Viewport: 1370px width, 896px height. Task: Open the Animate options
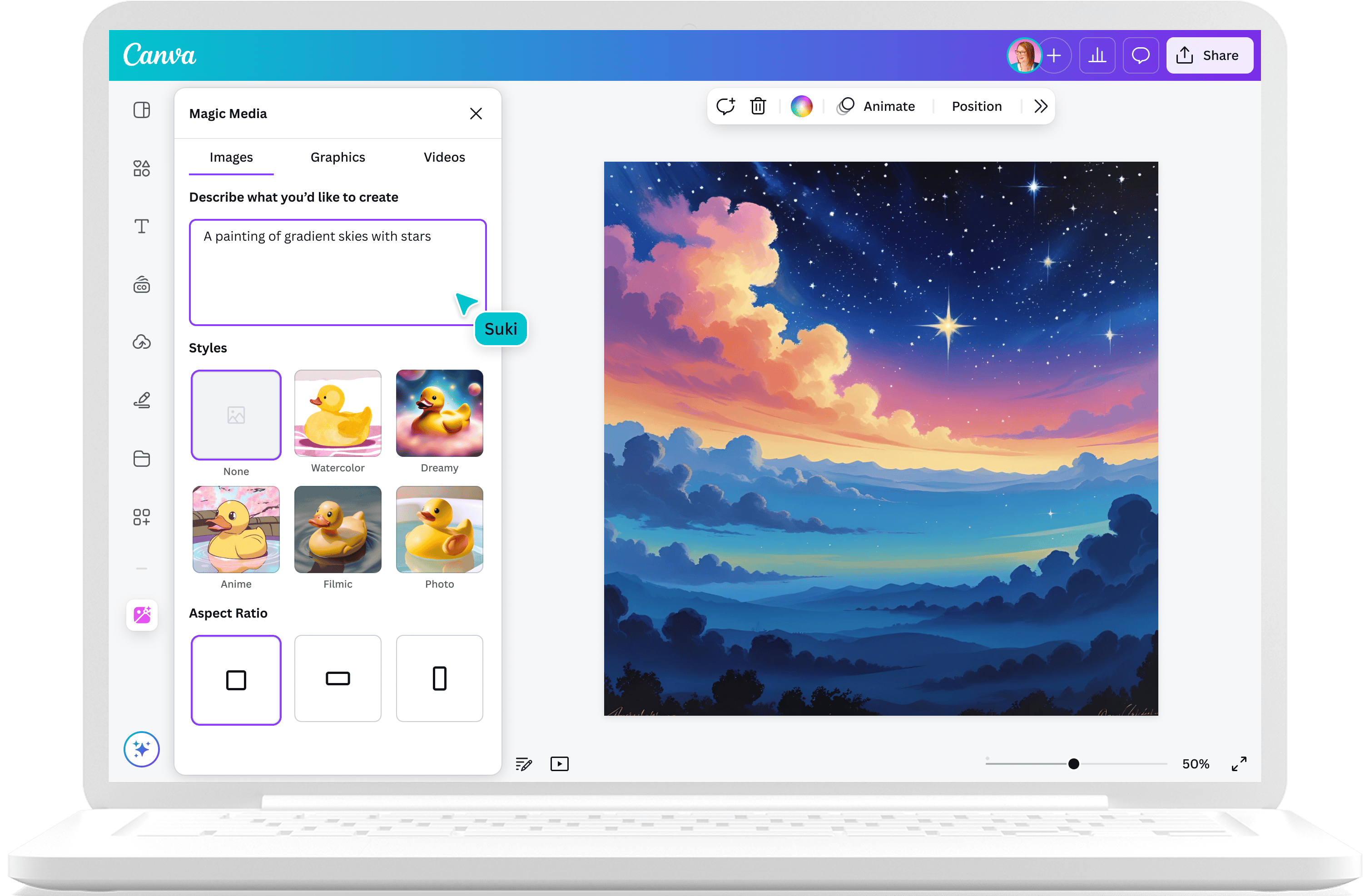[876, 106]
